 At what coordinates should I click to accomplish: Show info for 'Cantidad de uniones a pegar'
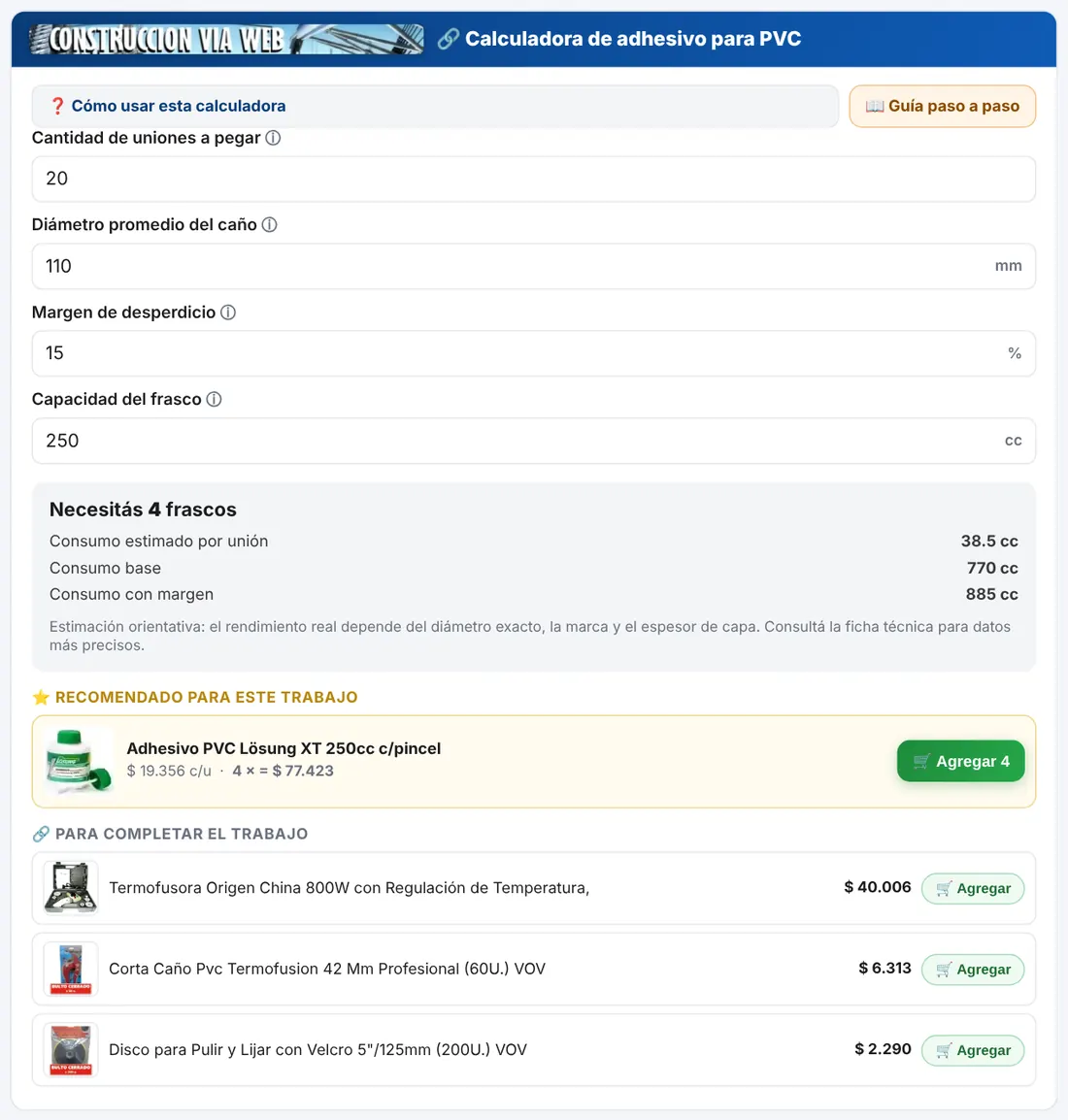273,138
